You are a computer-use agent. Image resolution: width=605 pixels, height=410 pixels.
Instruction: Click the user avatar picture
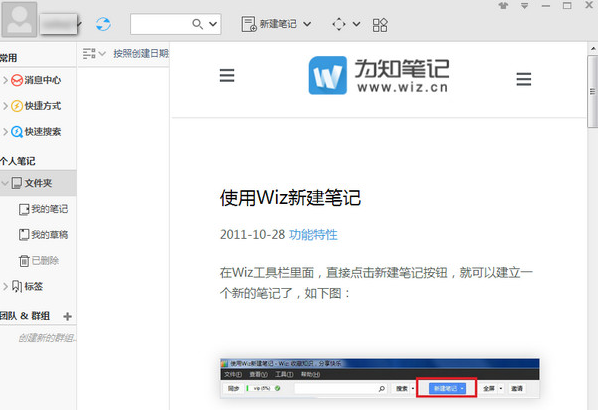(19, 19)
